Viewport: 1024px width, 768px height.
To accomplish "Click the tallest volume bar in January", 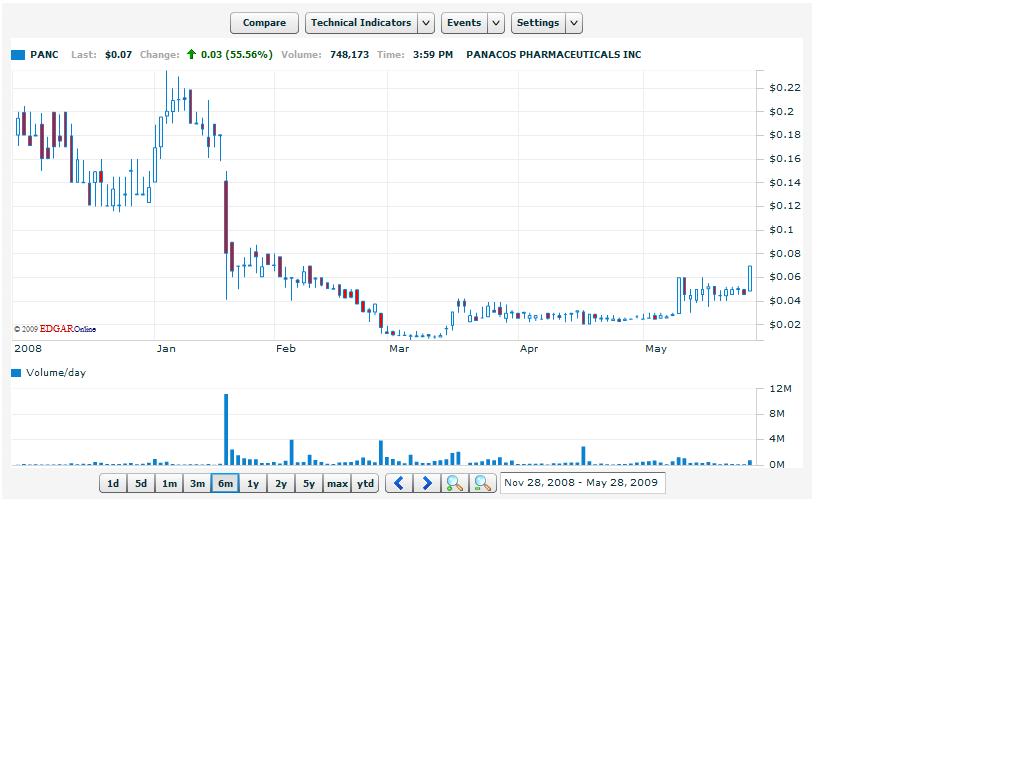I will click(227, 429).
